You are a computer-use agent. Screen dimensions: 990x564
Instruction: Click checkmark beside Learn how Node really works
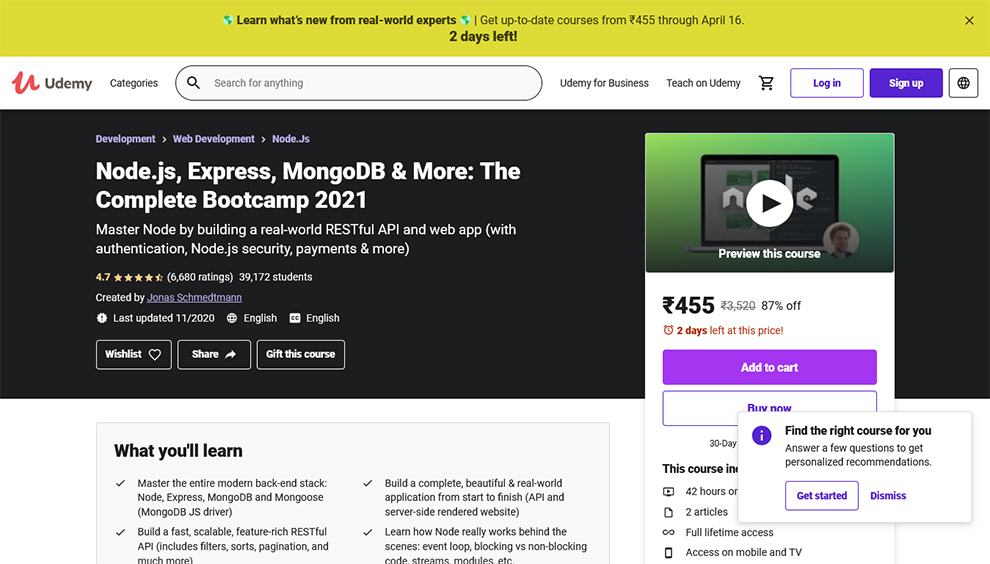367,532
